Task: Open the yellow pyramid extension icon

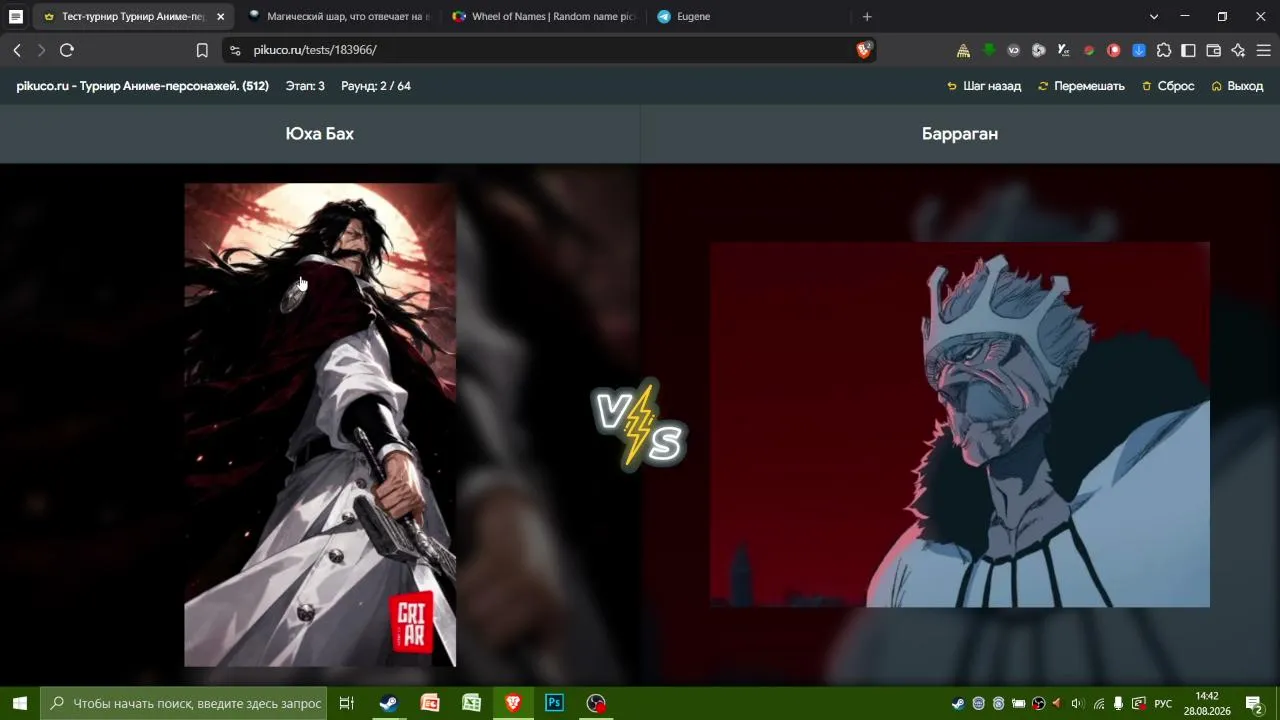Action: [x=963, y=50]
